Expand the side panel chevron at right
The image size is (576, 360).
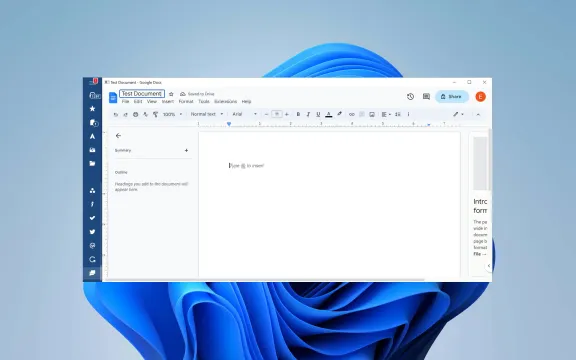[x=489, y=266]
